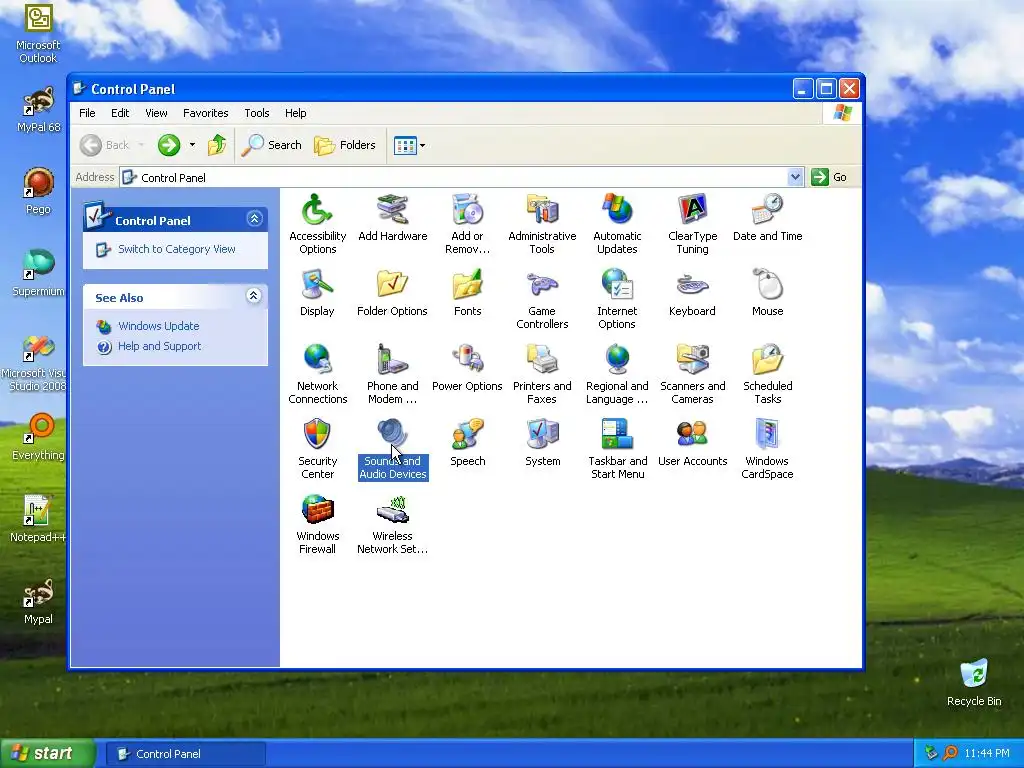The image size is (1024, 768).
Task: Click the Start button
Action: pos(47,754)
